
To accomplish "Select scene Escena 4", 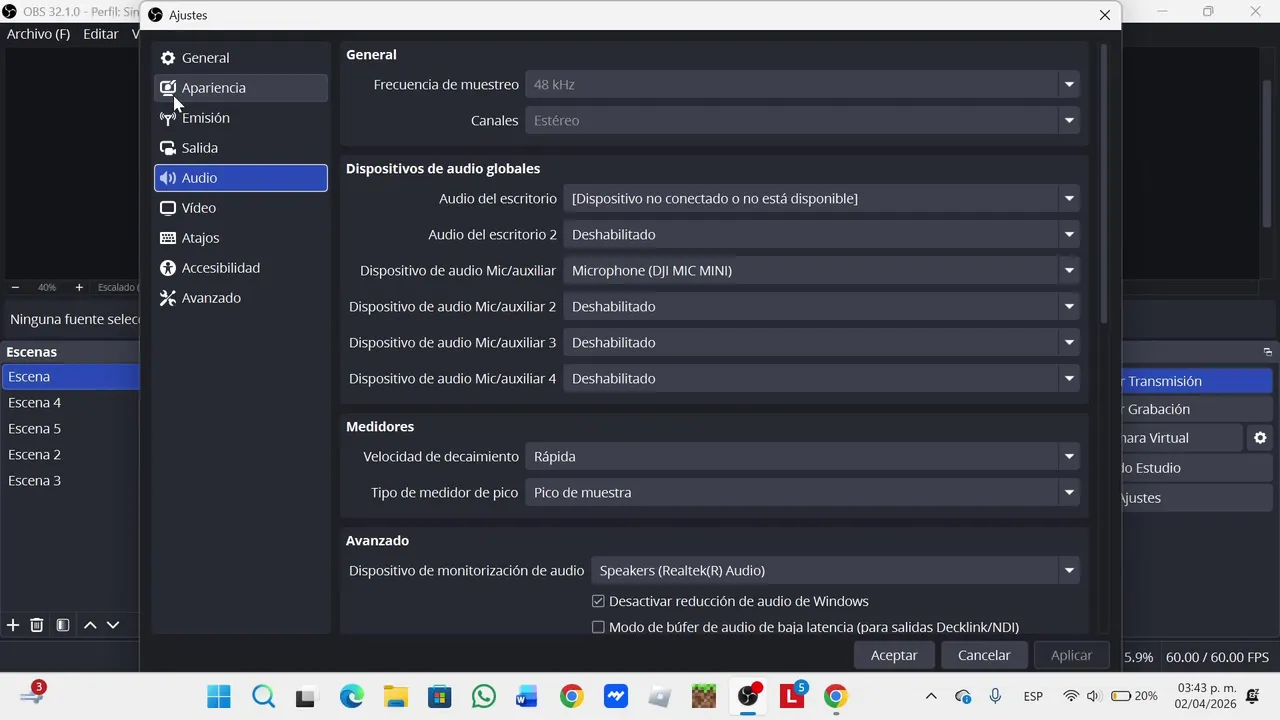I will (70, 403).
